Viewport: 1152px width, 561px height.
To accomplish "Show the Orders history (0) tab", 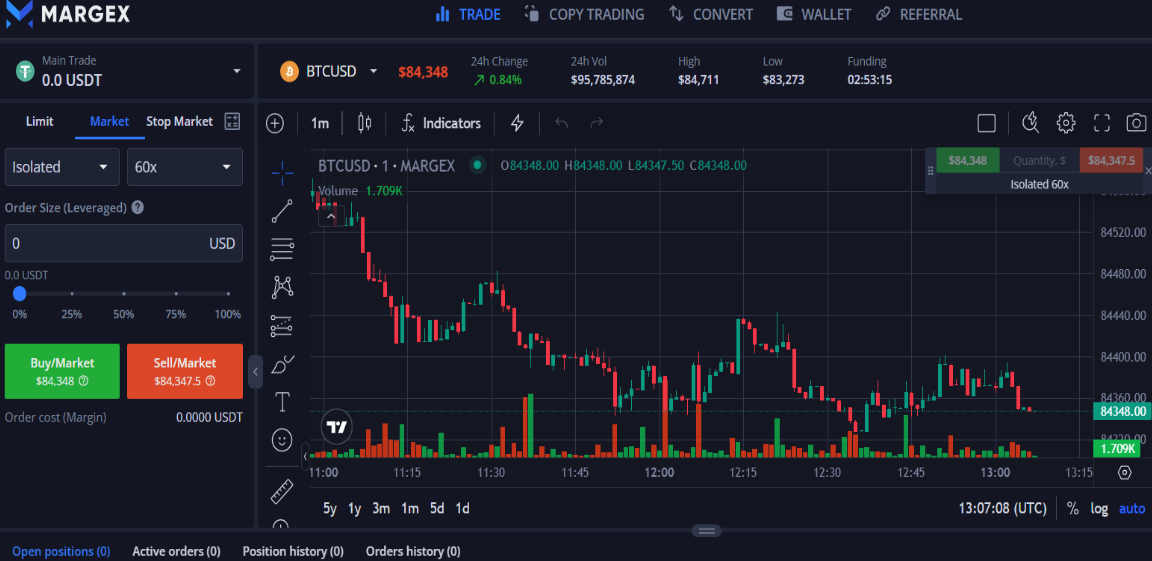I will (x=413, y=551).
